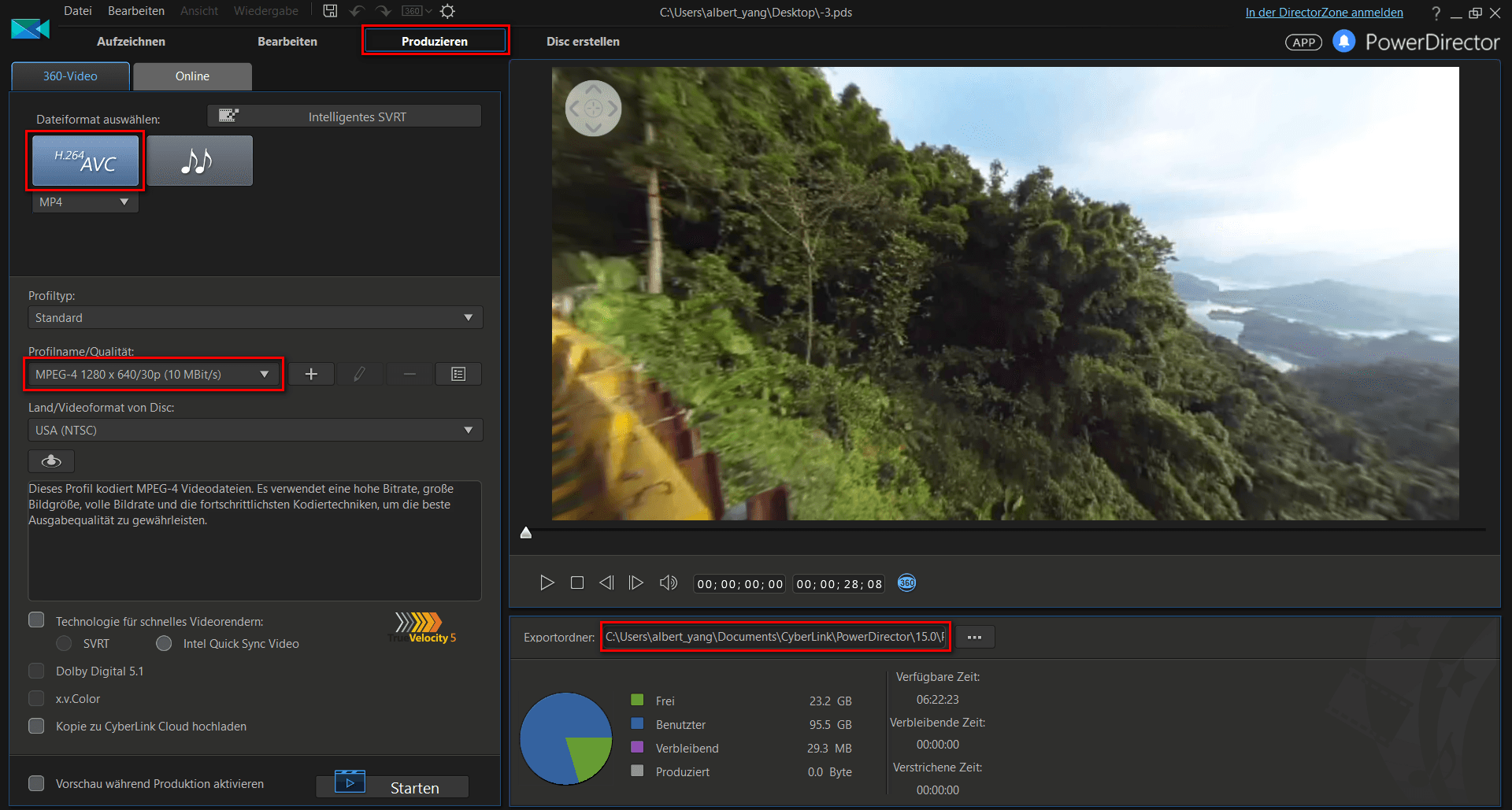The image size is (1512, 810).
Task: Click the Starten film icon
Action: (x=350, y=781)
